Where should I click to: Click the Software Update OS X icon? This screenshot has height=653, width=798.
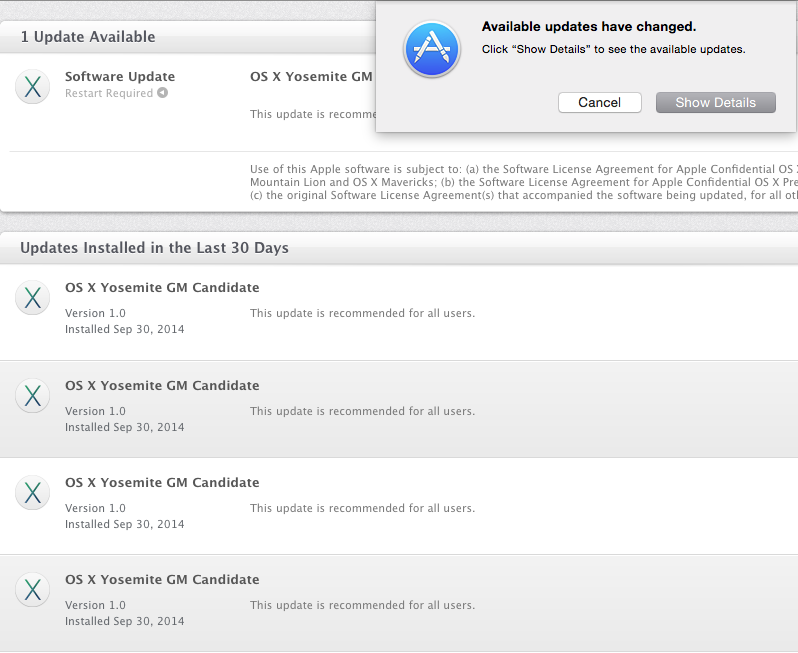33,86
